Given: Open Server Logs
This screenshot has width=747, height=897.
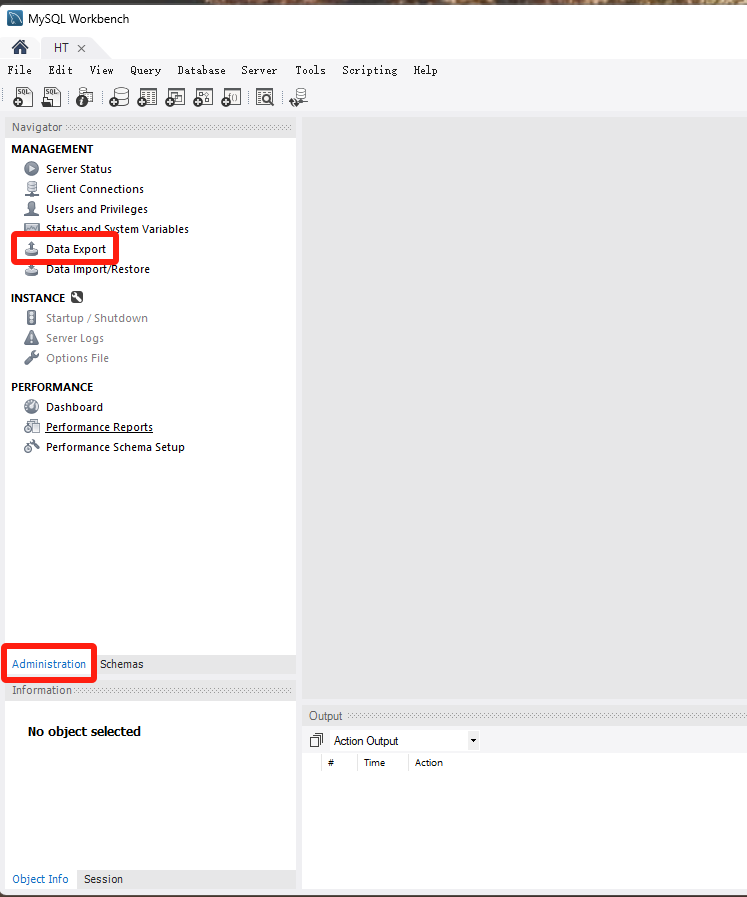Looking at the screenshot, I should point(75,338).
